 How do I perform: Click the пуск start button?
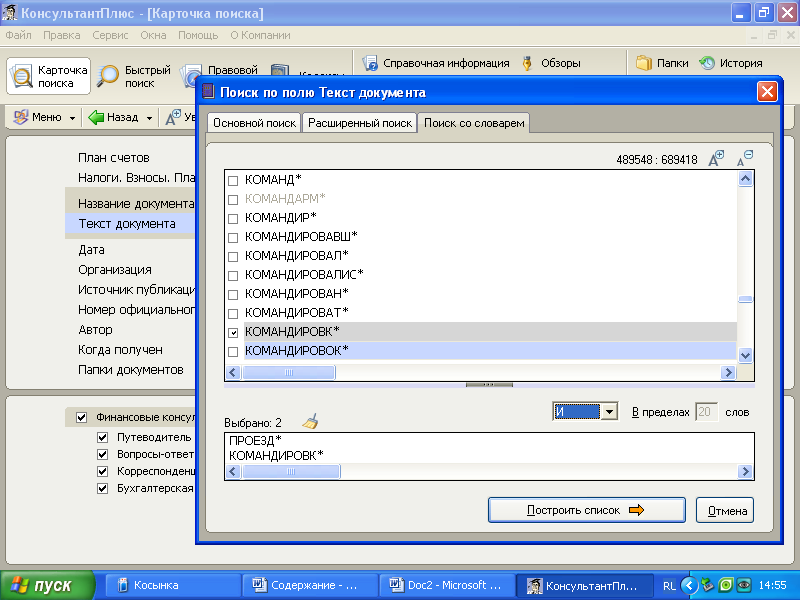pos(47,585)
